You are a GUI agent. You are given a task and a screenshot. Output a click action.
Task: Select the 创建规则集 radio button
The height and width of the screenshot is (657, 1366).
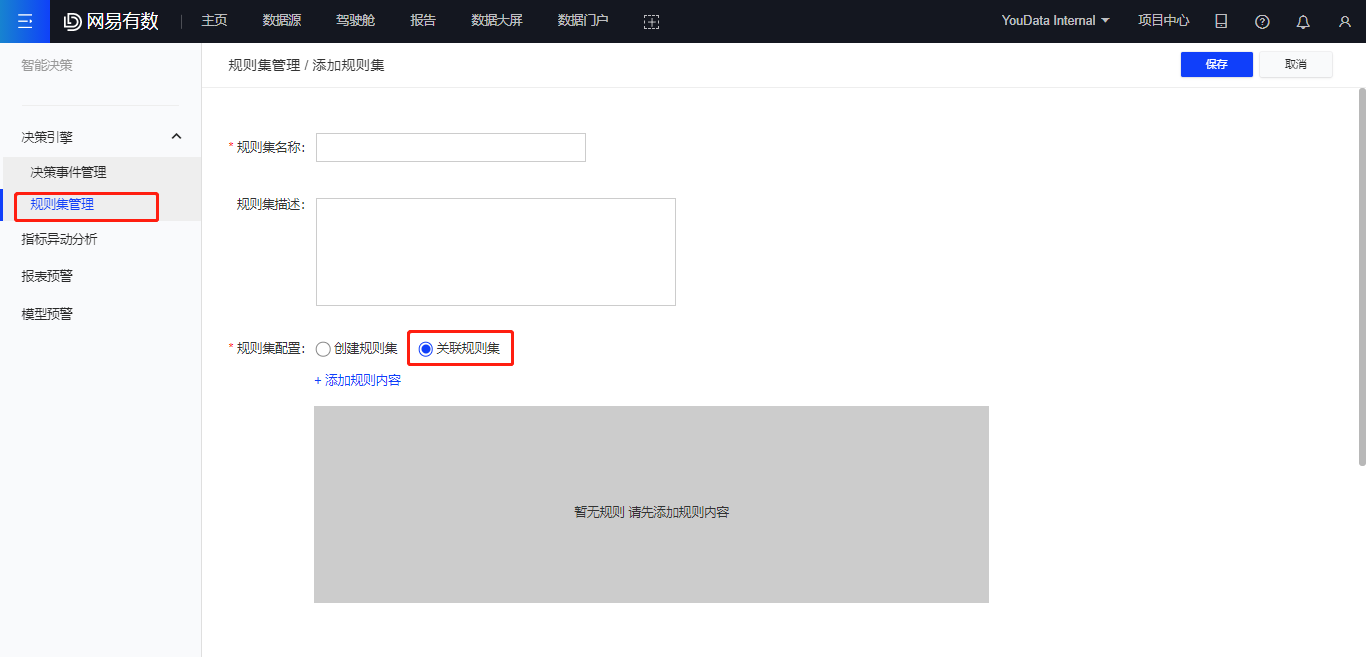323,349
